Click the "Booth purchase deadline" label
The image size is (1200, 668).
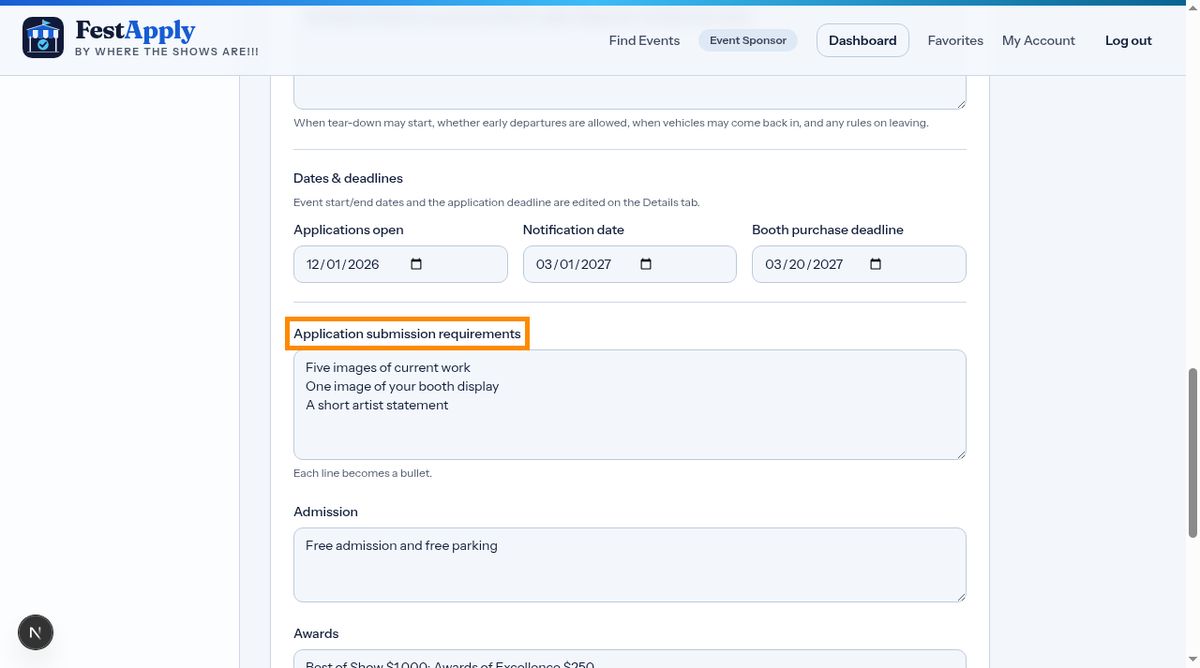click(827, 230)
